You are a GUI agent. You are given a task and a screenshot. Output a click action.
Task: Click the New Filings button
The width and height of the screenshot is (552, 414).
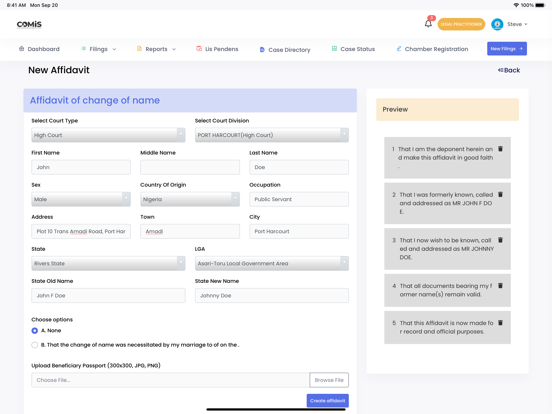click(507, 49)
